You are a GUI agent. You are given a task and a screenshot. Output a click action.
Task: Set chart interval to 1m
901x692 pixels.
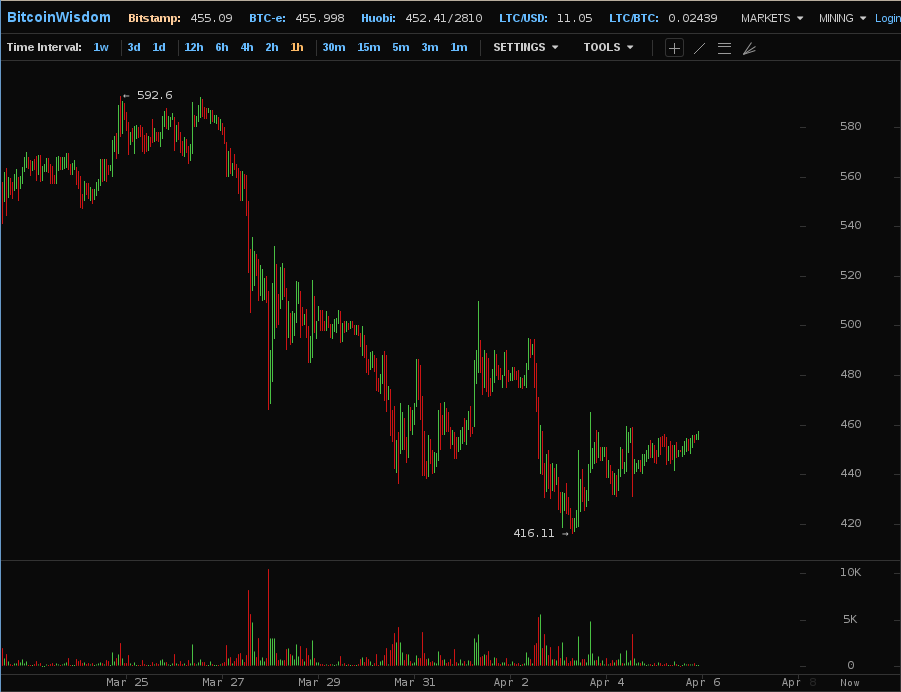coord(458,47)
